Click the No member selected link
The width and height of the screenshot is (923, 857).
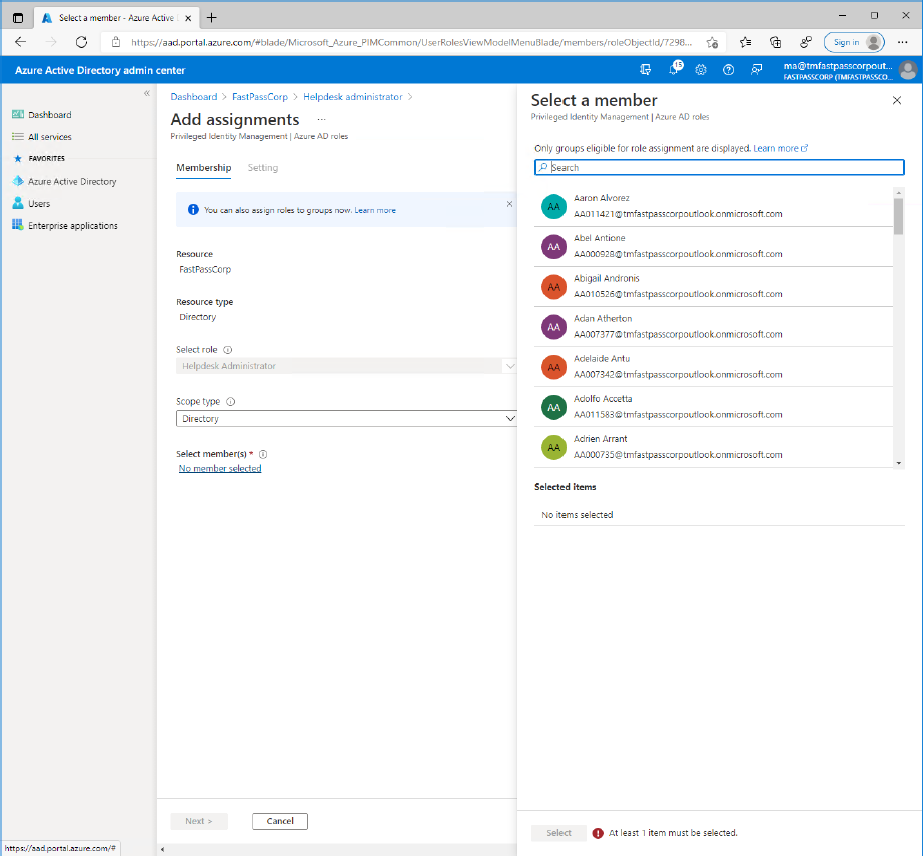220,469
